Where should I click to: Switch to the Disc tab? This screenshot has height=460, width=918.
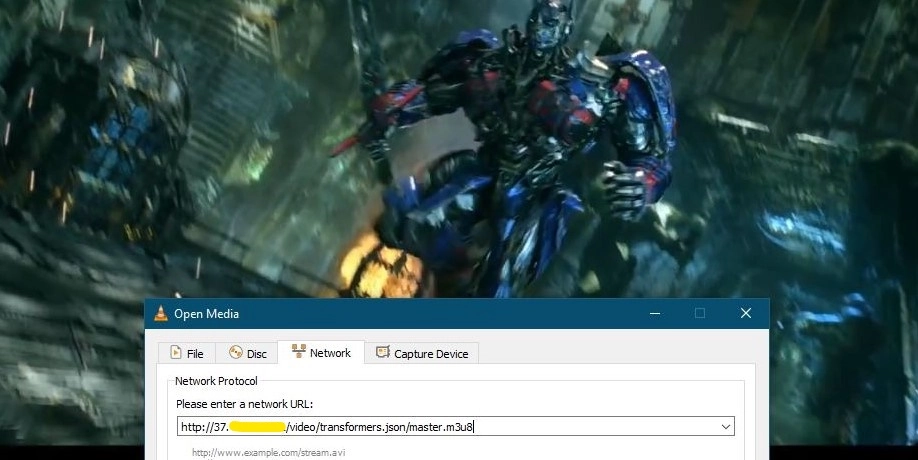click(247, 353)
